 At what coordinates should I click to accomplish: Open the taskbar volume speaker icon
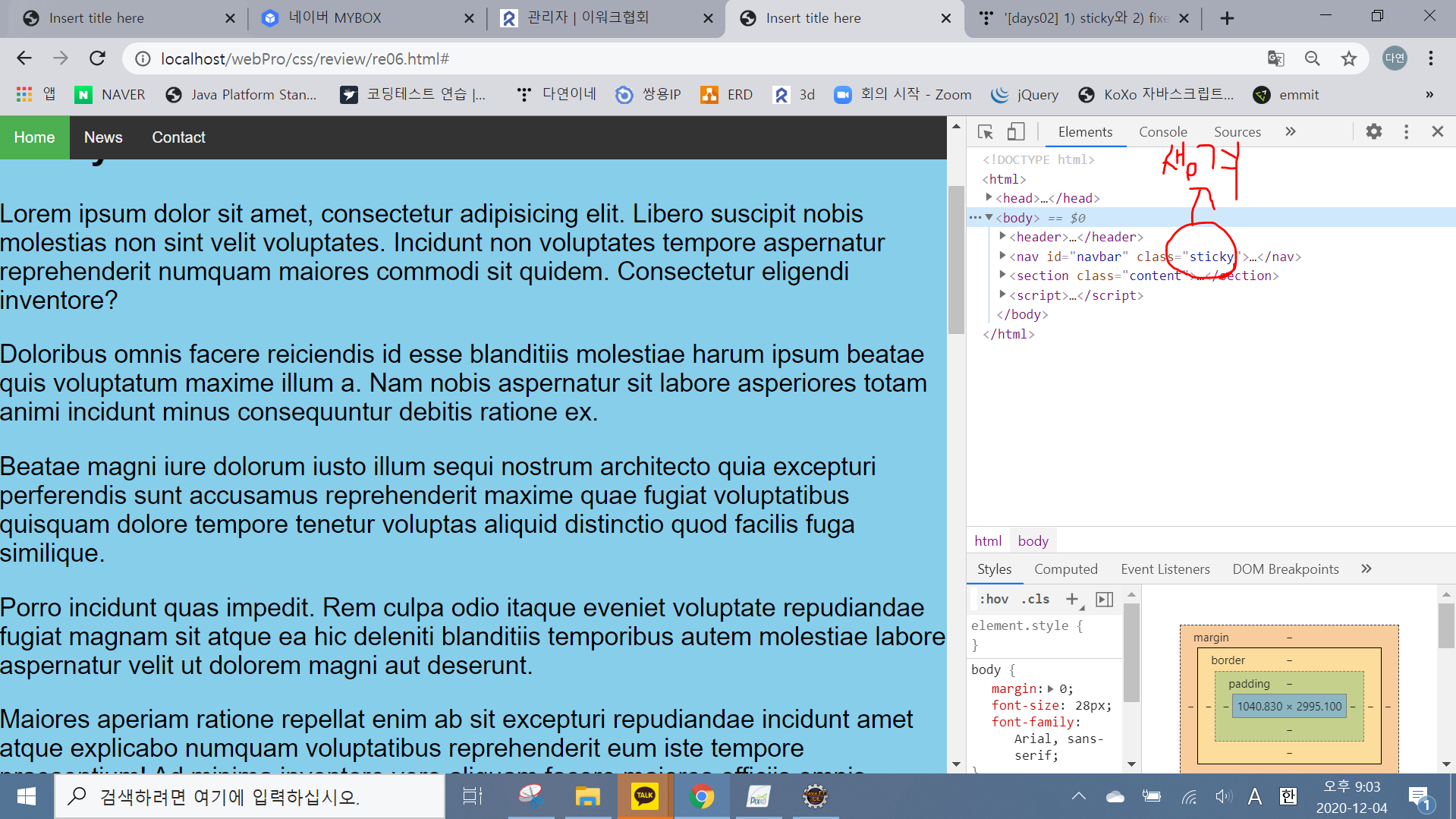point(1222,796)
